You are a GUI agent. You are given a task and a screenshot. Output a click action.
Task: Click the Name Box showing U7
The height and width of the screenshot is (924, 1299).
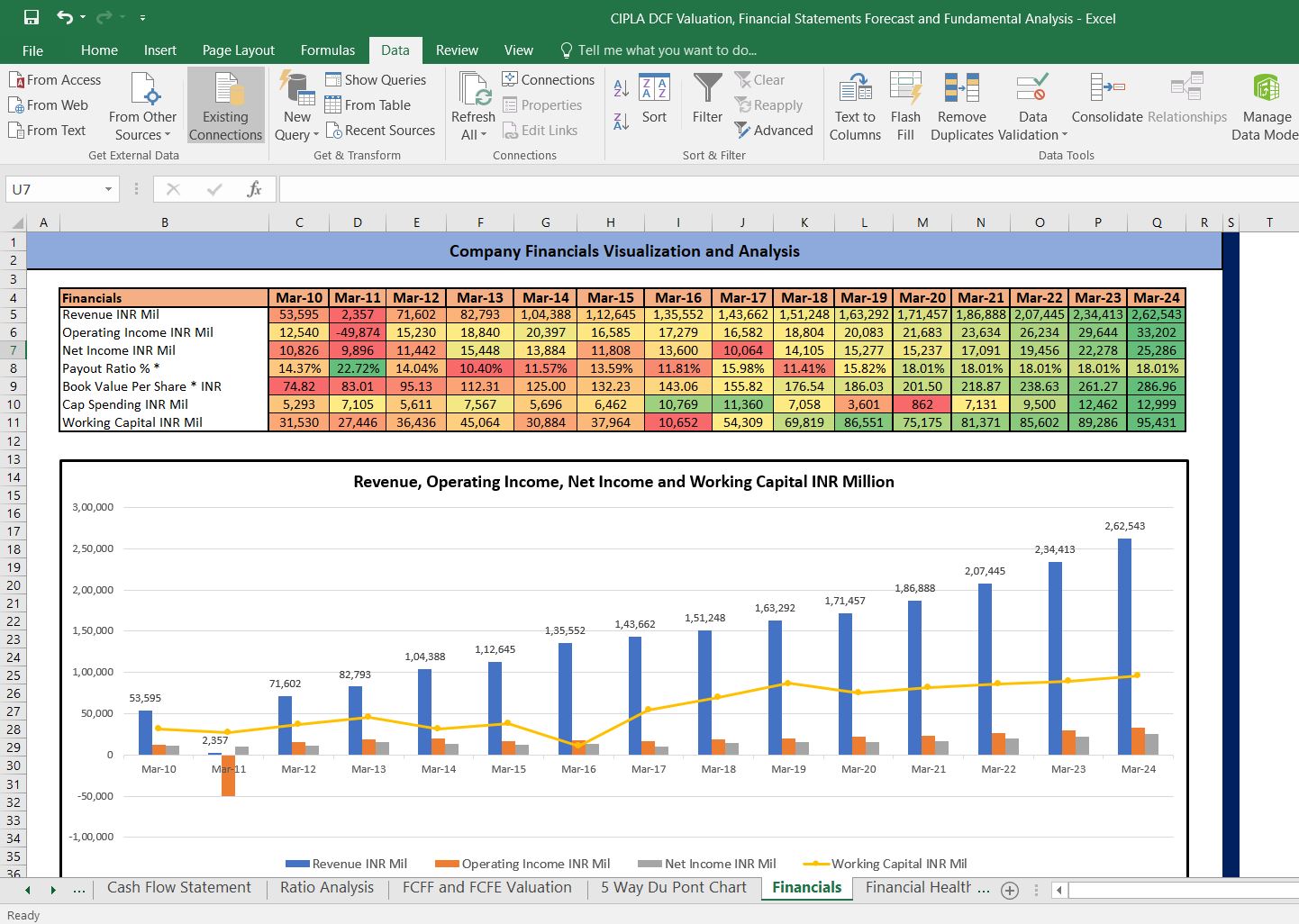pyautogui.click(x=55, y=189)
